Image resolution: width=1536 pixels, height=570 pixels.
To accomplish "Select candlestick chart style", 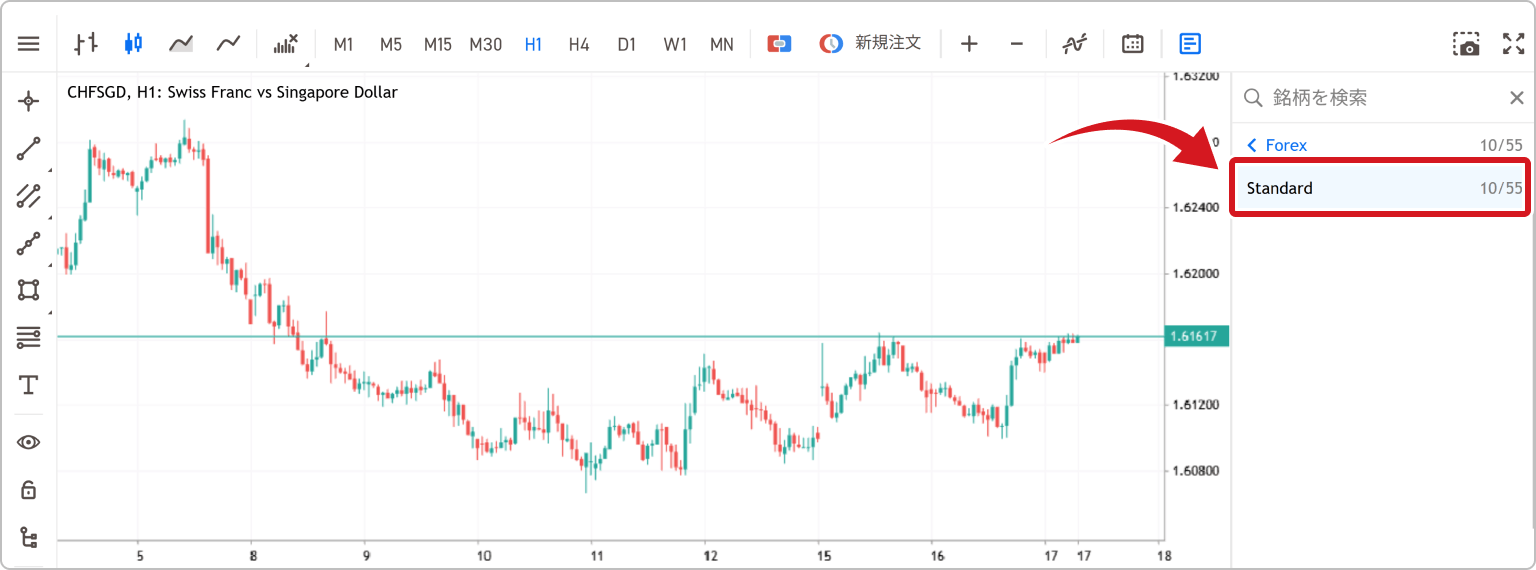I will 133,43.
